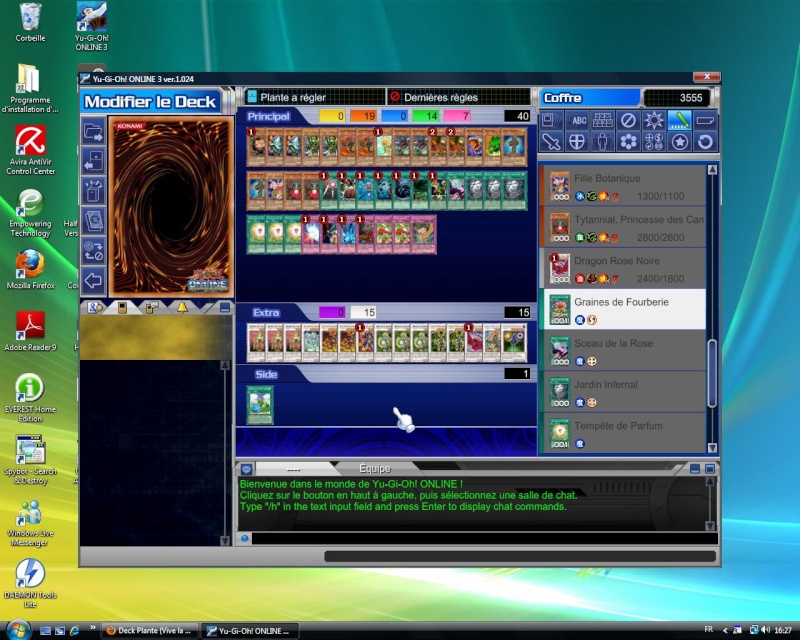
Task: Click the 'Dernières règles' rules button
Action: [x=459, y=97]
